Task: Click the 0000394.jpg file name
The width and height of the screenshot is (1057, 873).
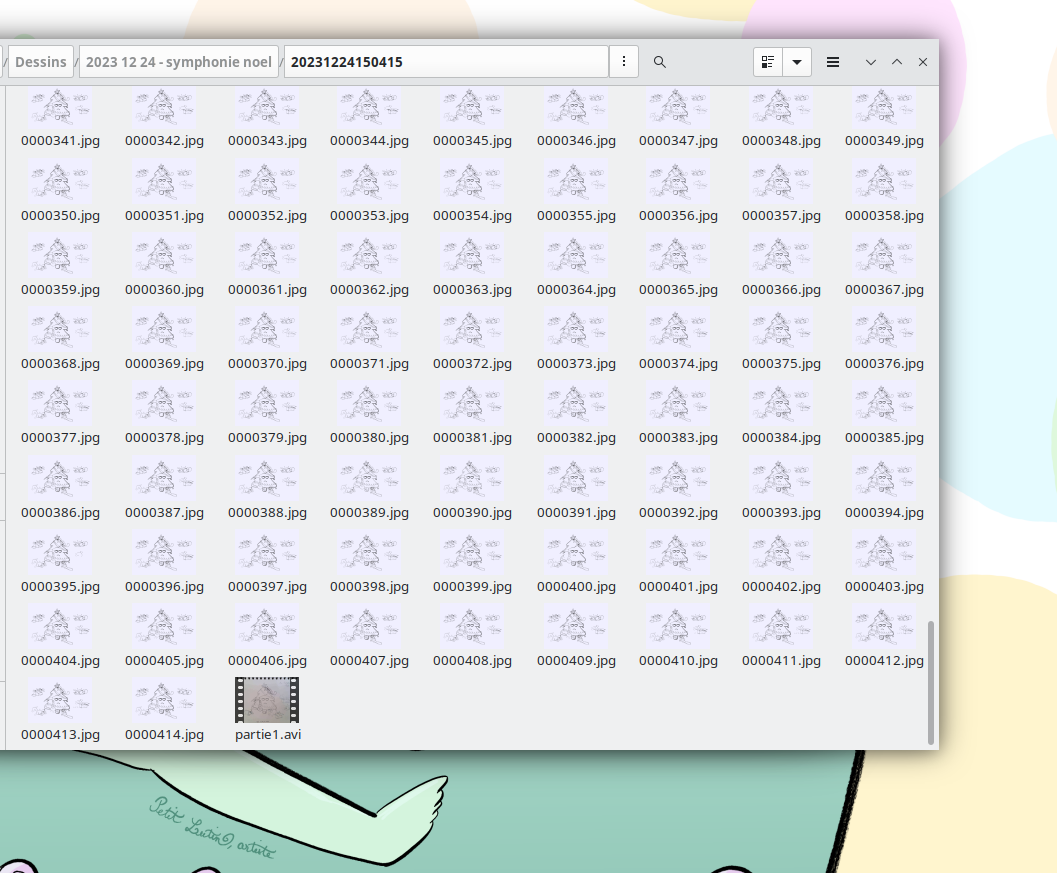Action: click(884, 512)
